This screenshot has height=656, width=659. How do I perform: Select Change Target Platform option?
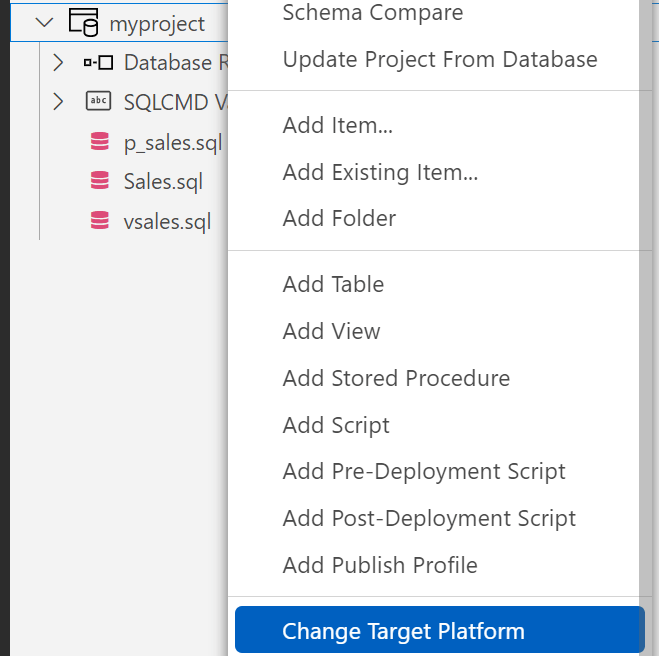[x=403, y=631]
